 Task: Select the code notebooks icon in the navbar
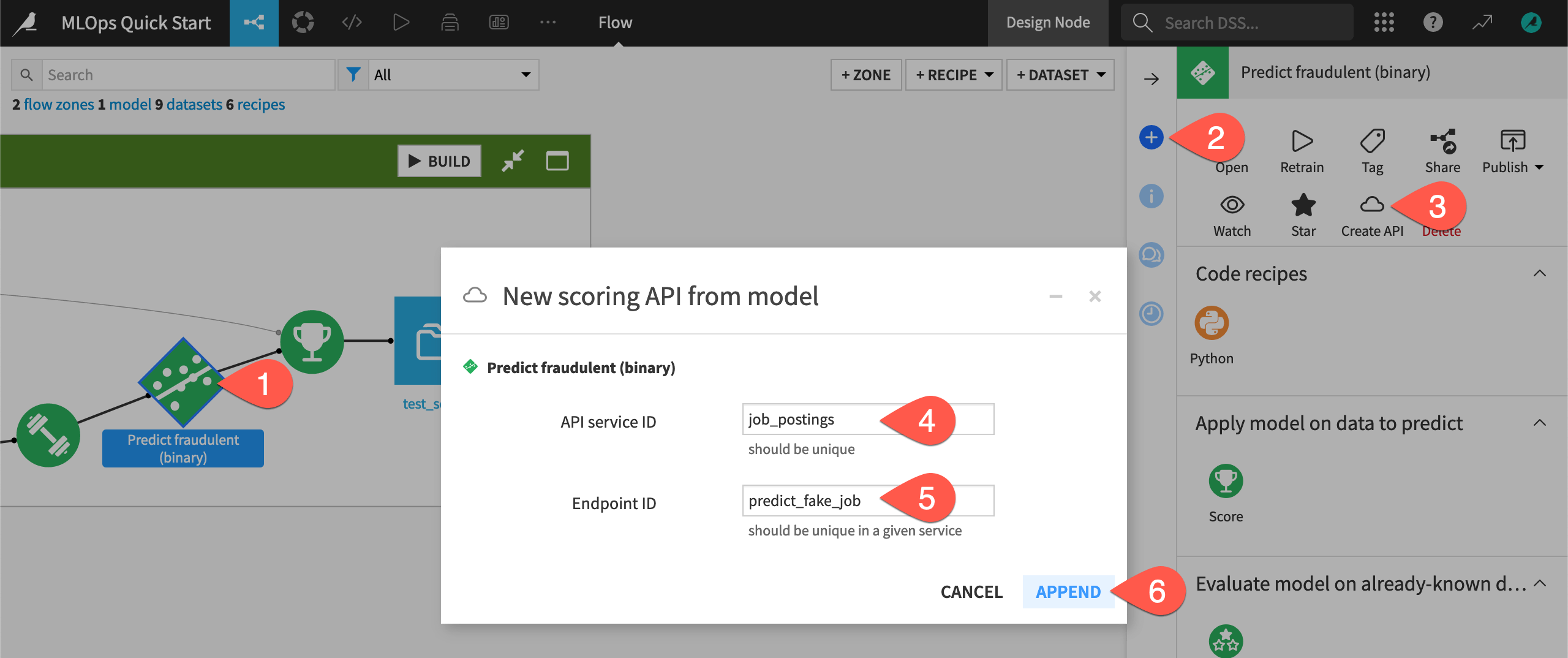coord(352,22)
